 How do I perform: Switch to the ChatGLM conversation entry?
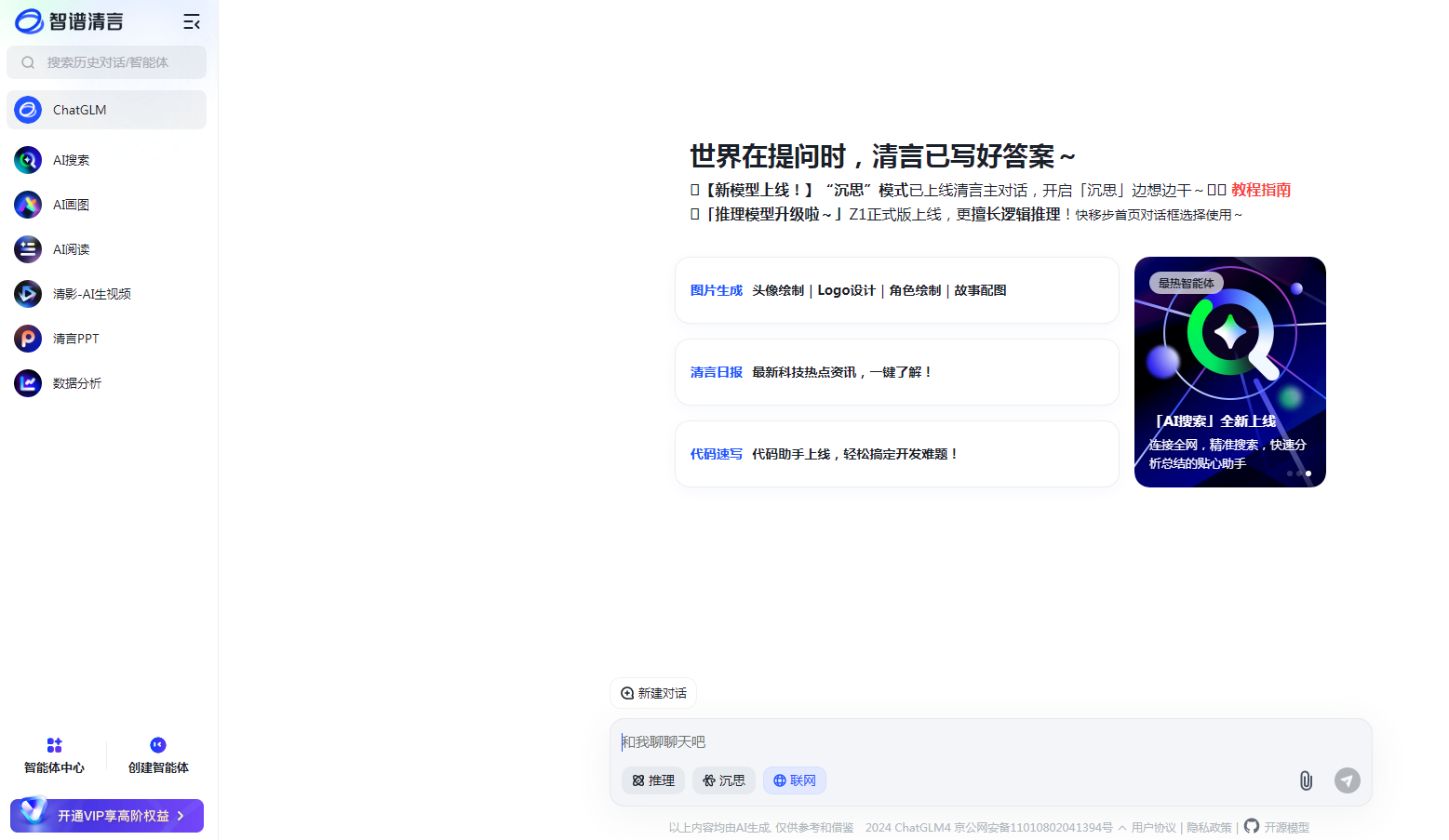(78, 110)
